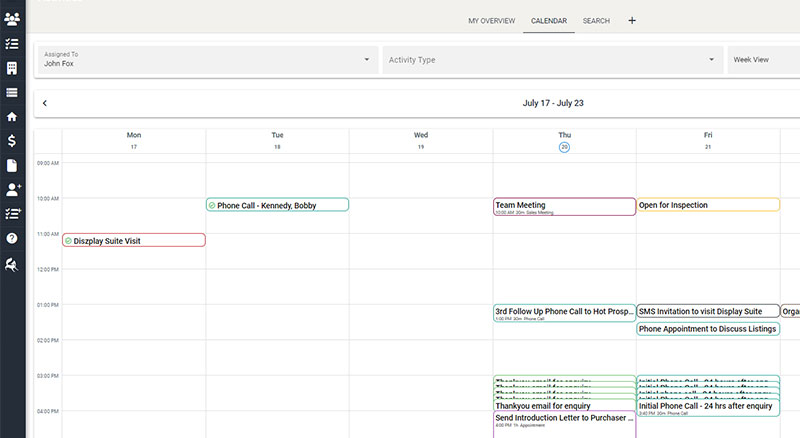The width and height of the screenshot is (800, 438).
Task: Open the checklist settings icon in sidebar
Action: tap(13, 213)
